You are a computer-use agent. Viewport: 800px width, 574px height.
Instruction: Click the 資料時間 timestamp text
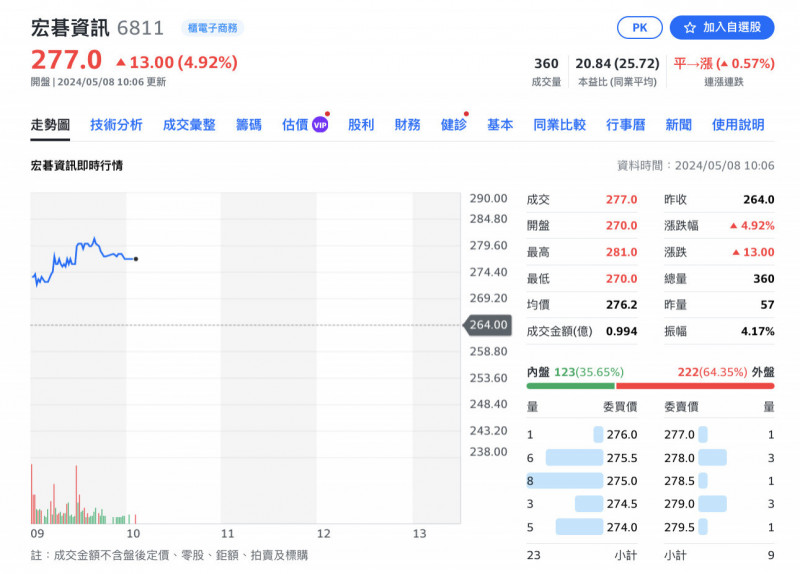696,165
